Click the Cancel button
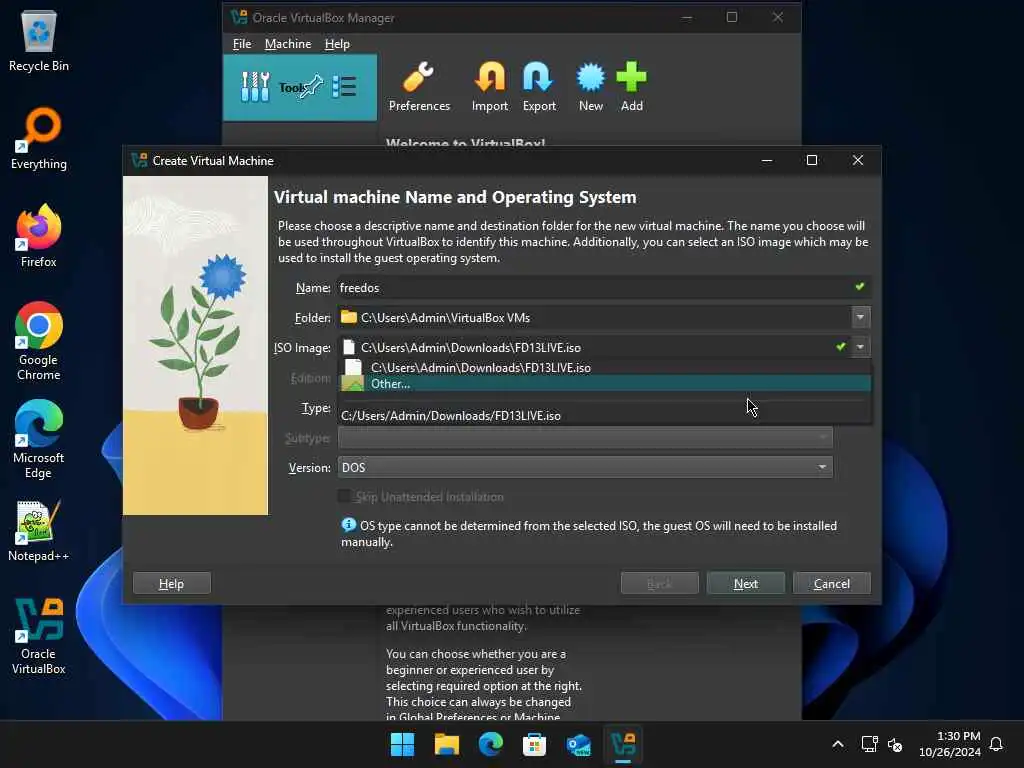Viewport: 1024px width, 768px height. 831,583
